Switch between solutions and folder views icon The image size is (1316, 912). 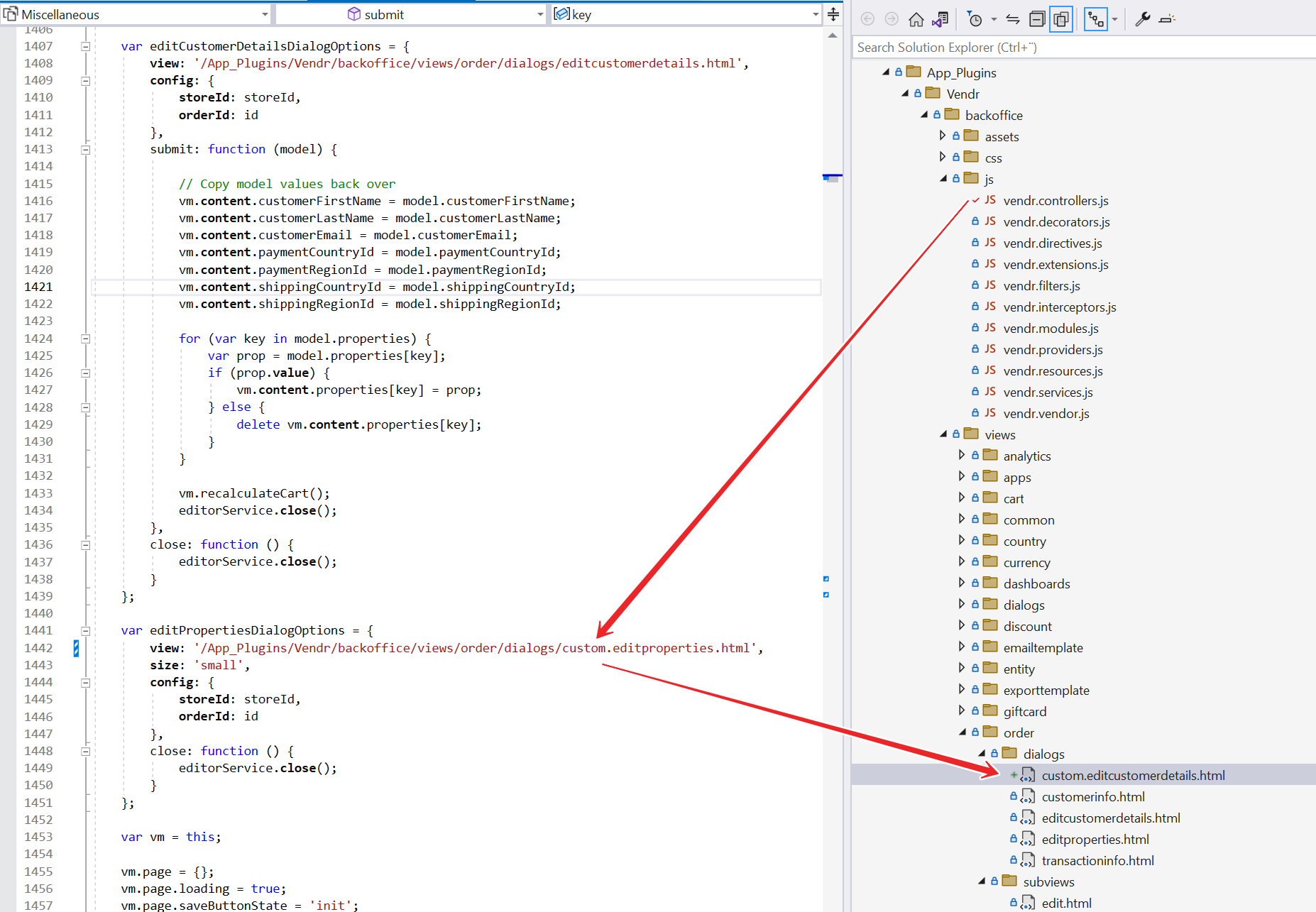(x=941, y=19)
